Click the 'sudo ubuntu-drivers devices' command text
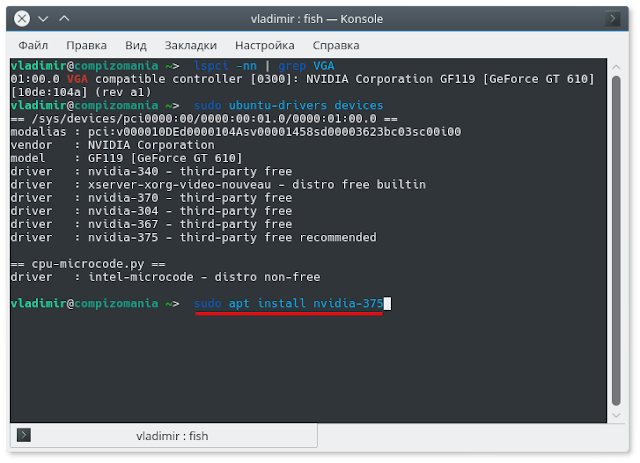This screenshot has height=463, width=640. 289,105
